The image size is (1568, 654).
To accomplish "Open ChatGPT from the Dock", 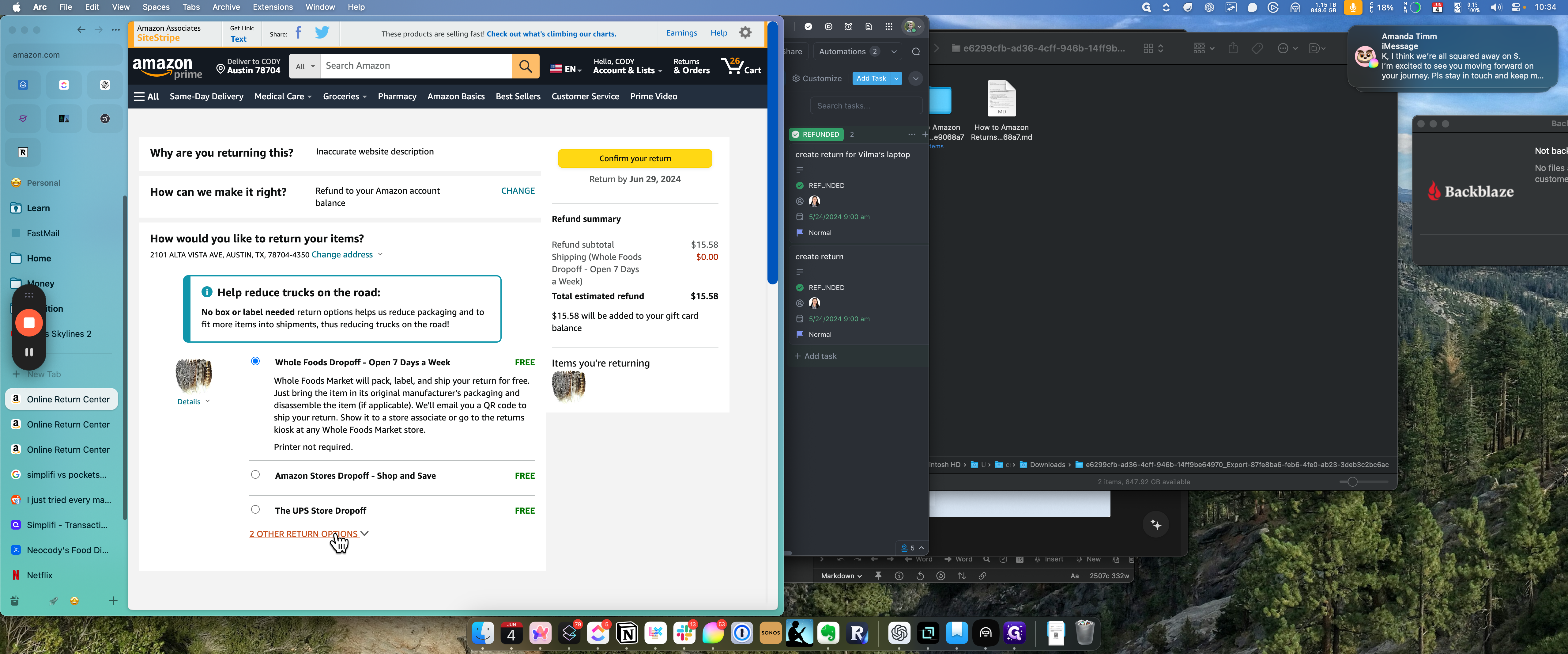I will (x=899, y=633).
